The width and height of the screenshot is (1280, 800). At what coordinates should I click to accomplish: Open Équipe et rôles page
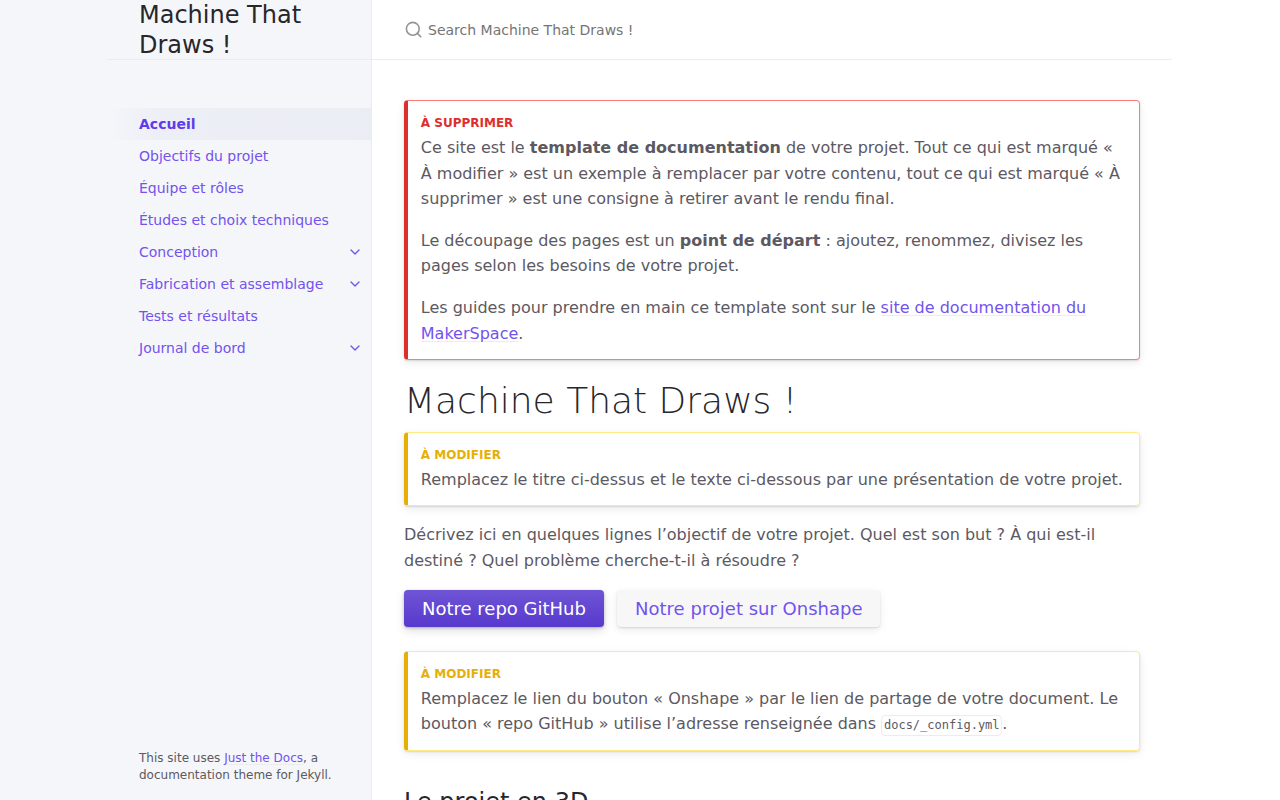pos(239,188)
